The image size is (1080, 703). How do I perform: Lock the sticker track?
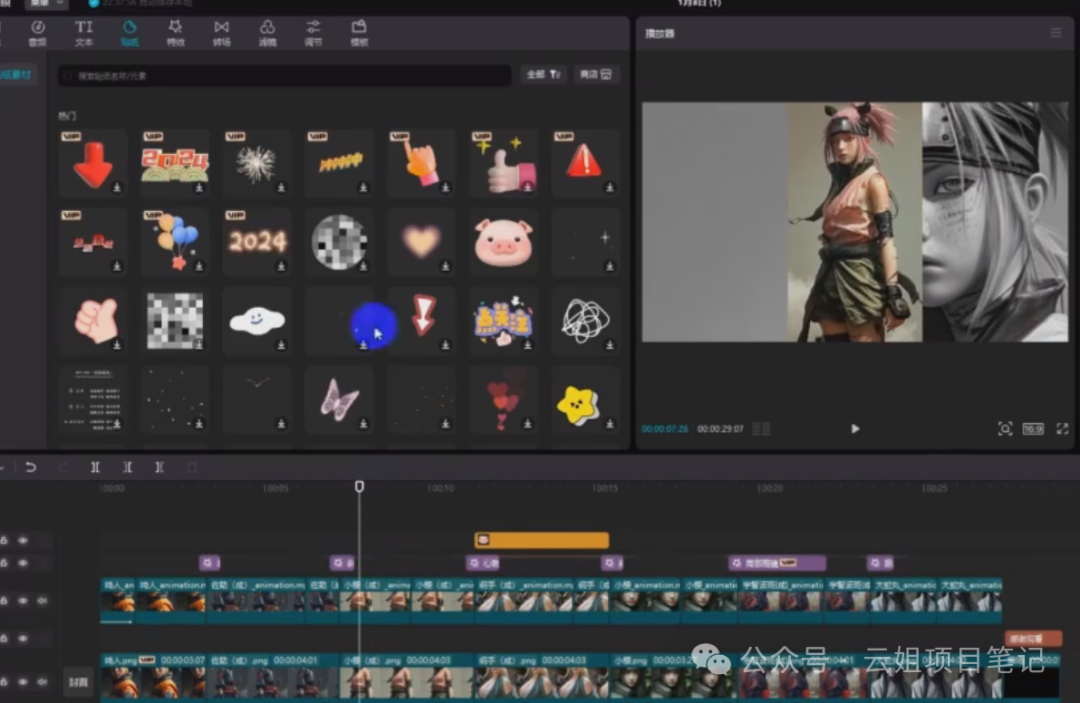click(x=4, y=541)
